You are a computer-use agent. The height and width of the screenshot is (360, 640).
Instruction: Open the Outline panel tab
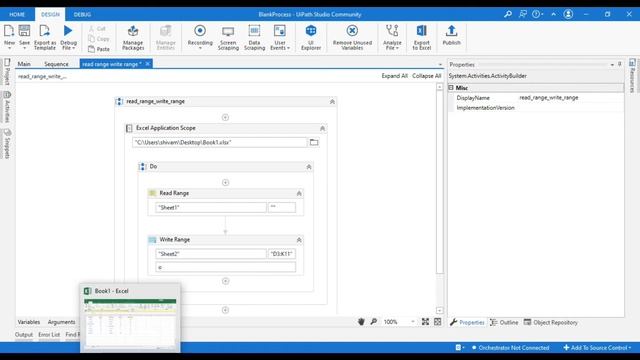pyautogui.click(x=504, y=322)
